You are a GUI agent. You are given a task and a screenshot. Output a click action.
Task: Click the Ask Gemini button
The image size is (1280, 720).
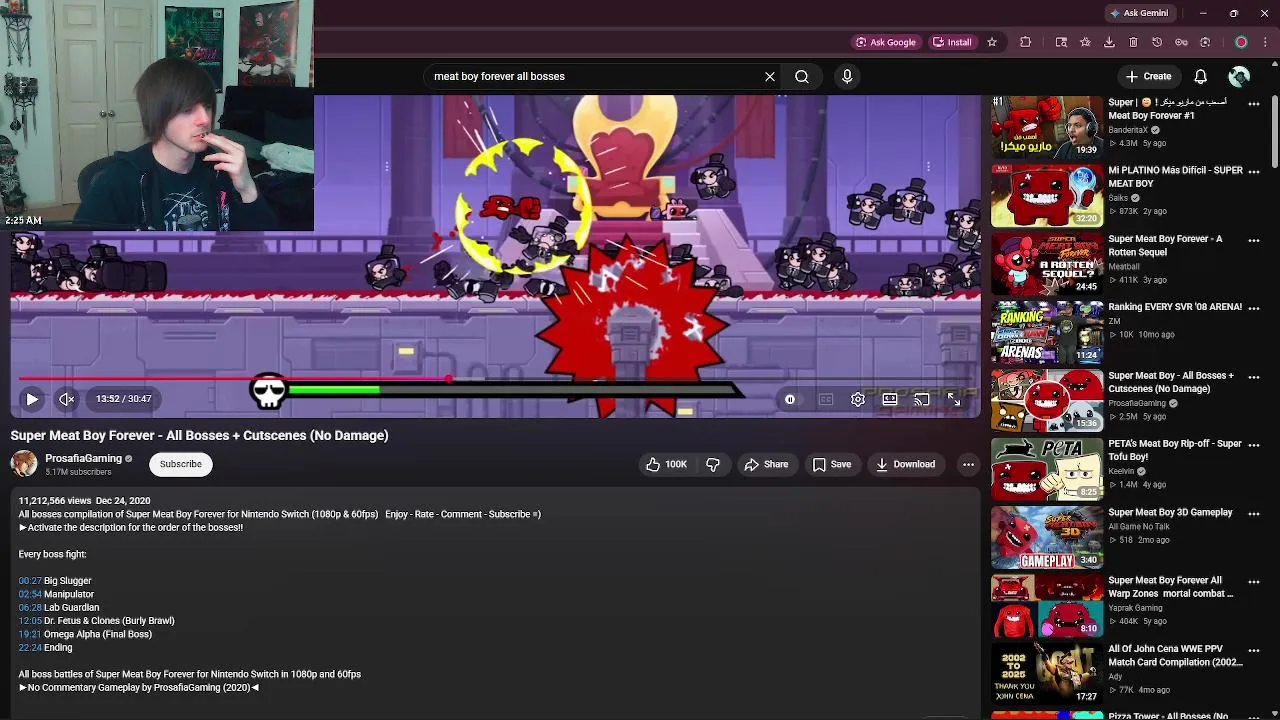point(1139,13)
